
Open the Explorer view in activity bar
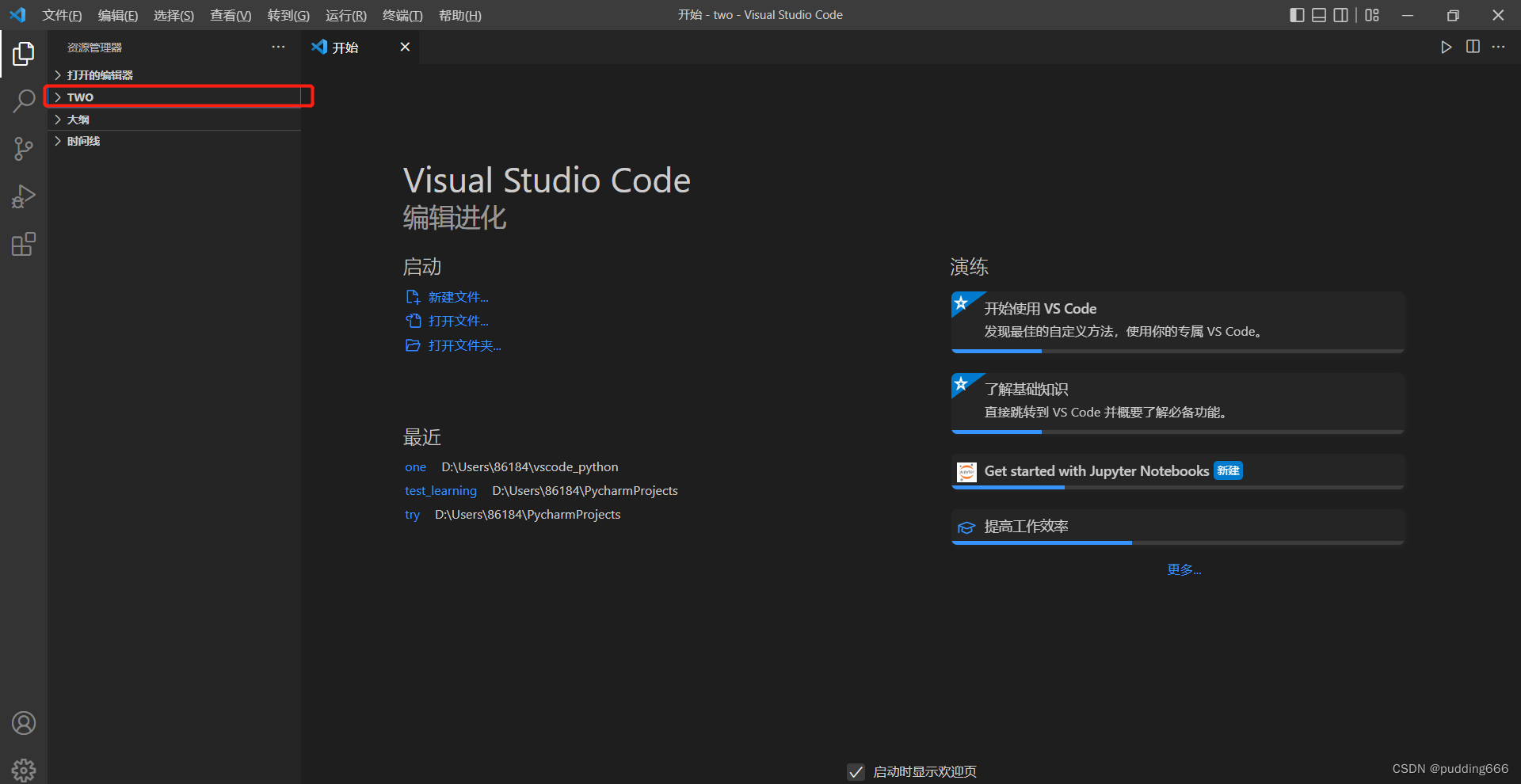tap(24, 54)
